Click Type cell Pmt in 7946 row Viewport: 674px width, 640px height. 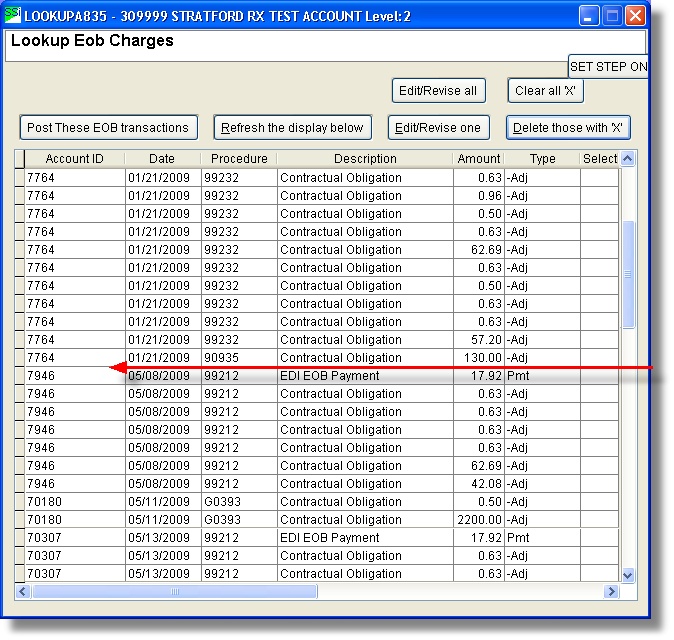pyautogui.click(x=542, y=376)
